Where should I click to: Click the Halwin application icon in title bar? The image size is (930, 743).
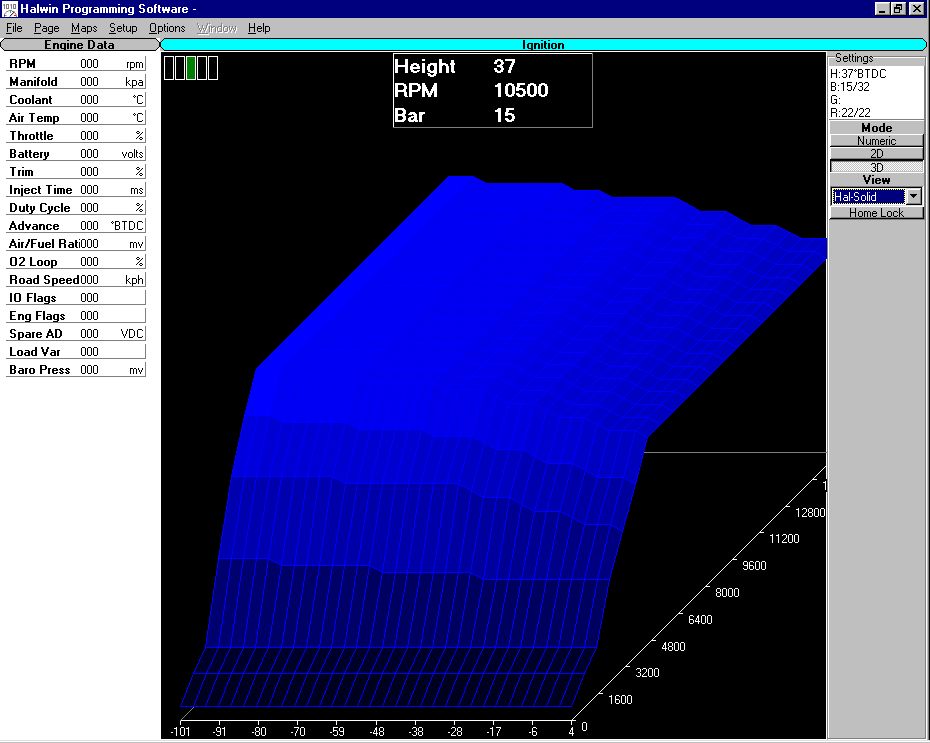click(x=9, y=9)
